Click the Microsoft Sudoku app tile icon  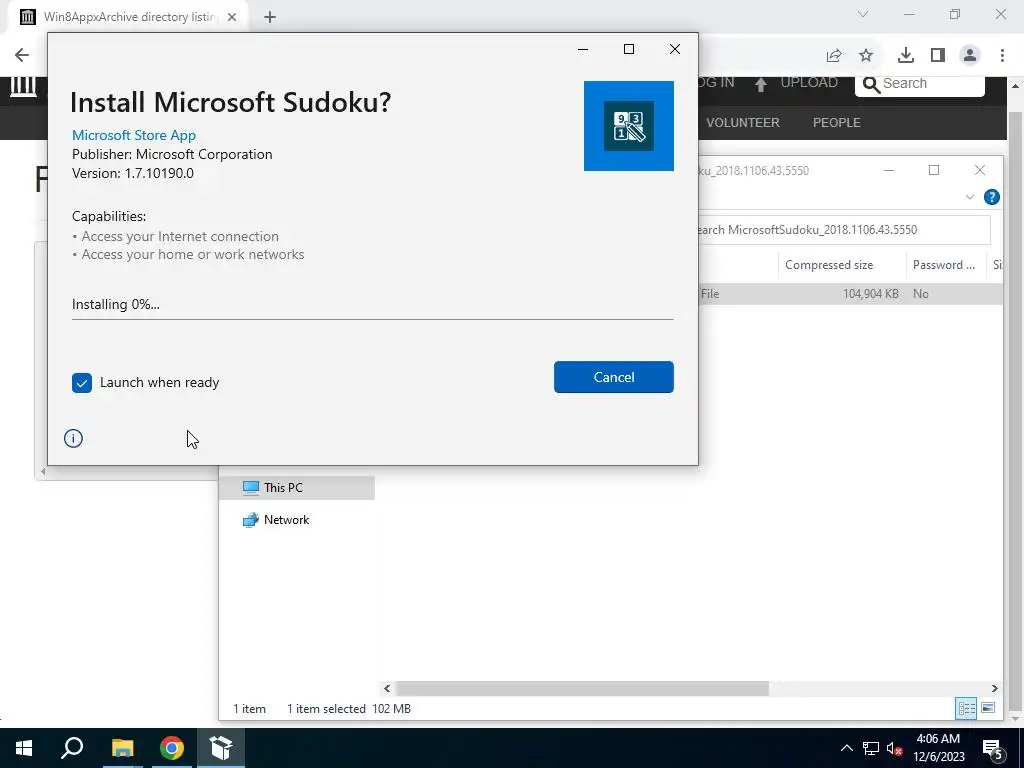(x=628, y=125)
